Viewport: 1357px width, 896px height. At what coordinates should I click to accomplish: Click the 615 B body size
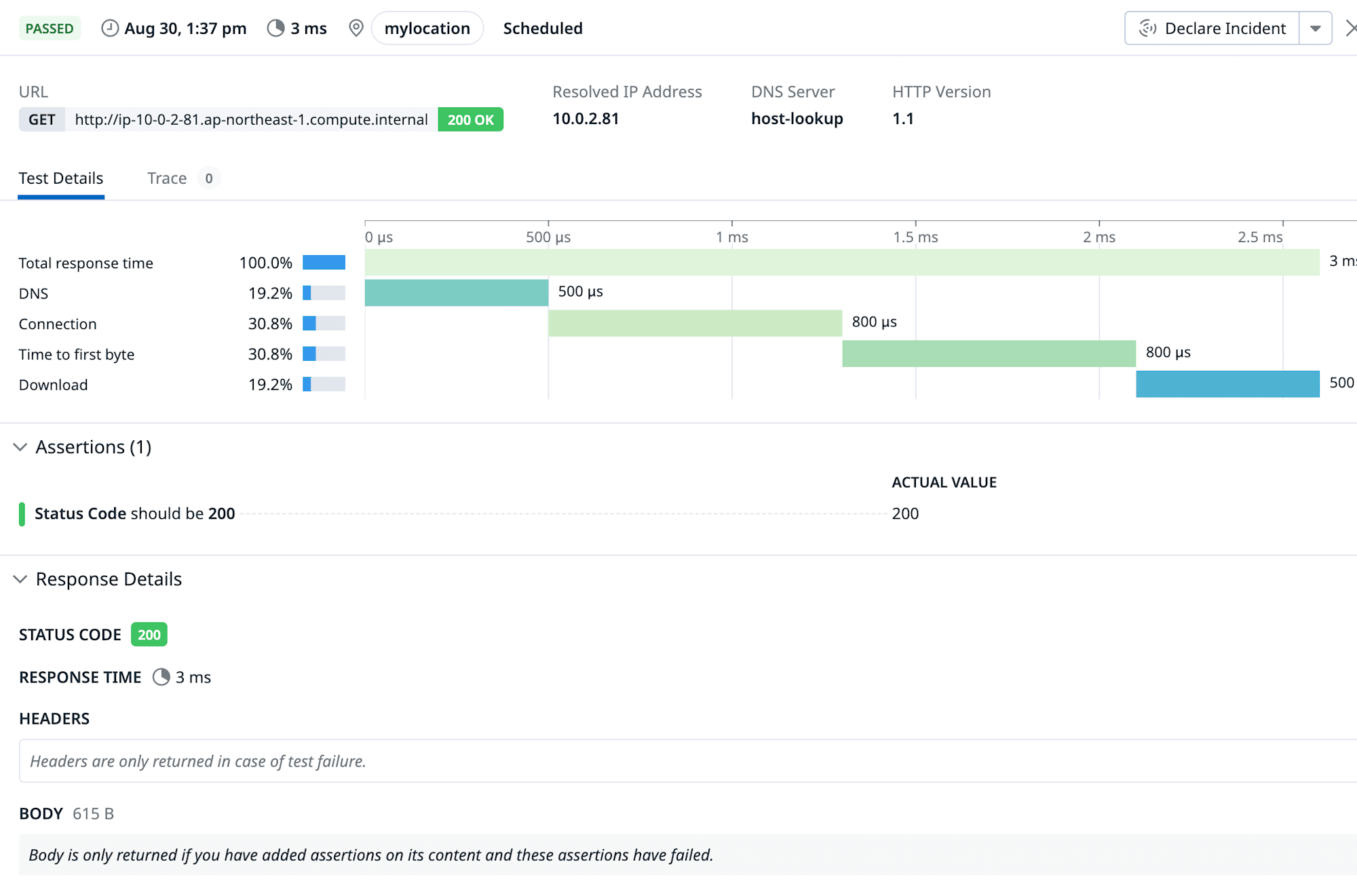click(93, 813)
